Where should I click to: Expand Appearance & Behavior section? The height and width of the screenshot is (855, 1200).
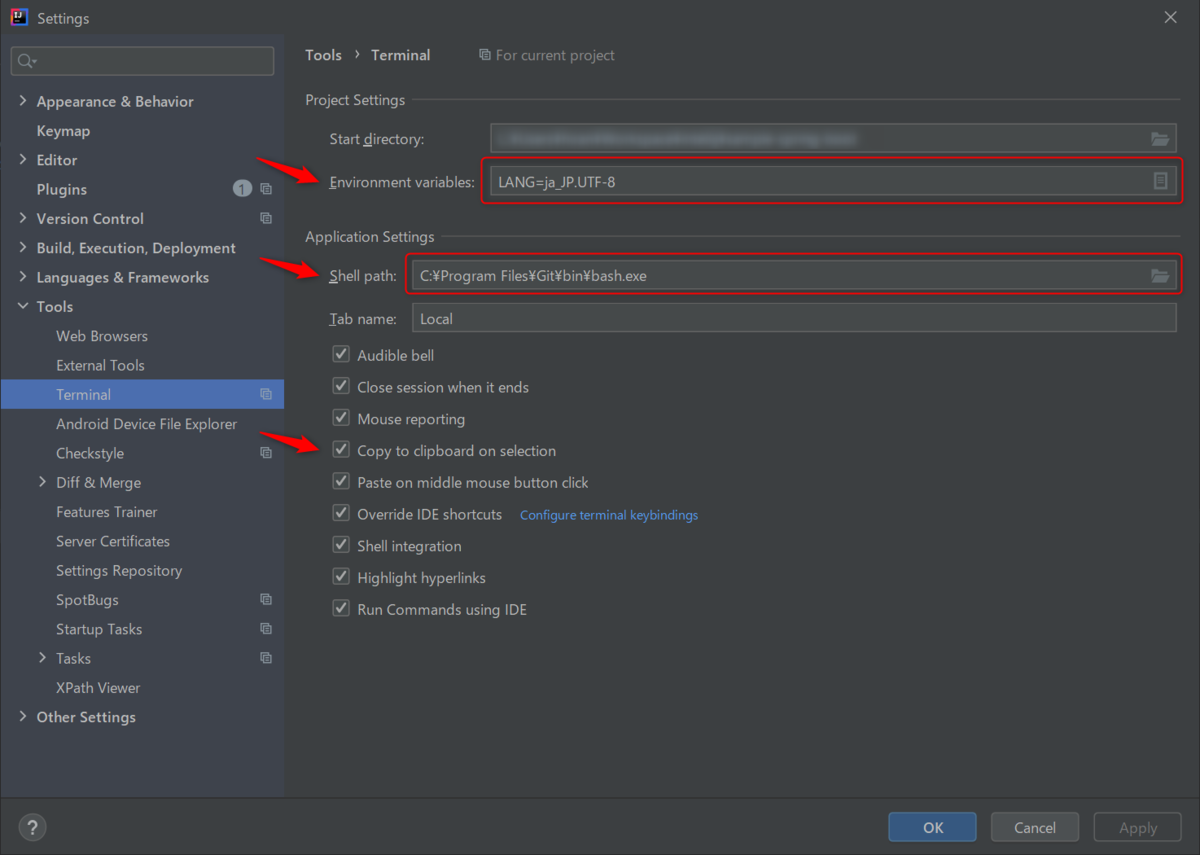pyautogui.click(x=23, y=101)
